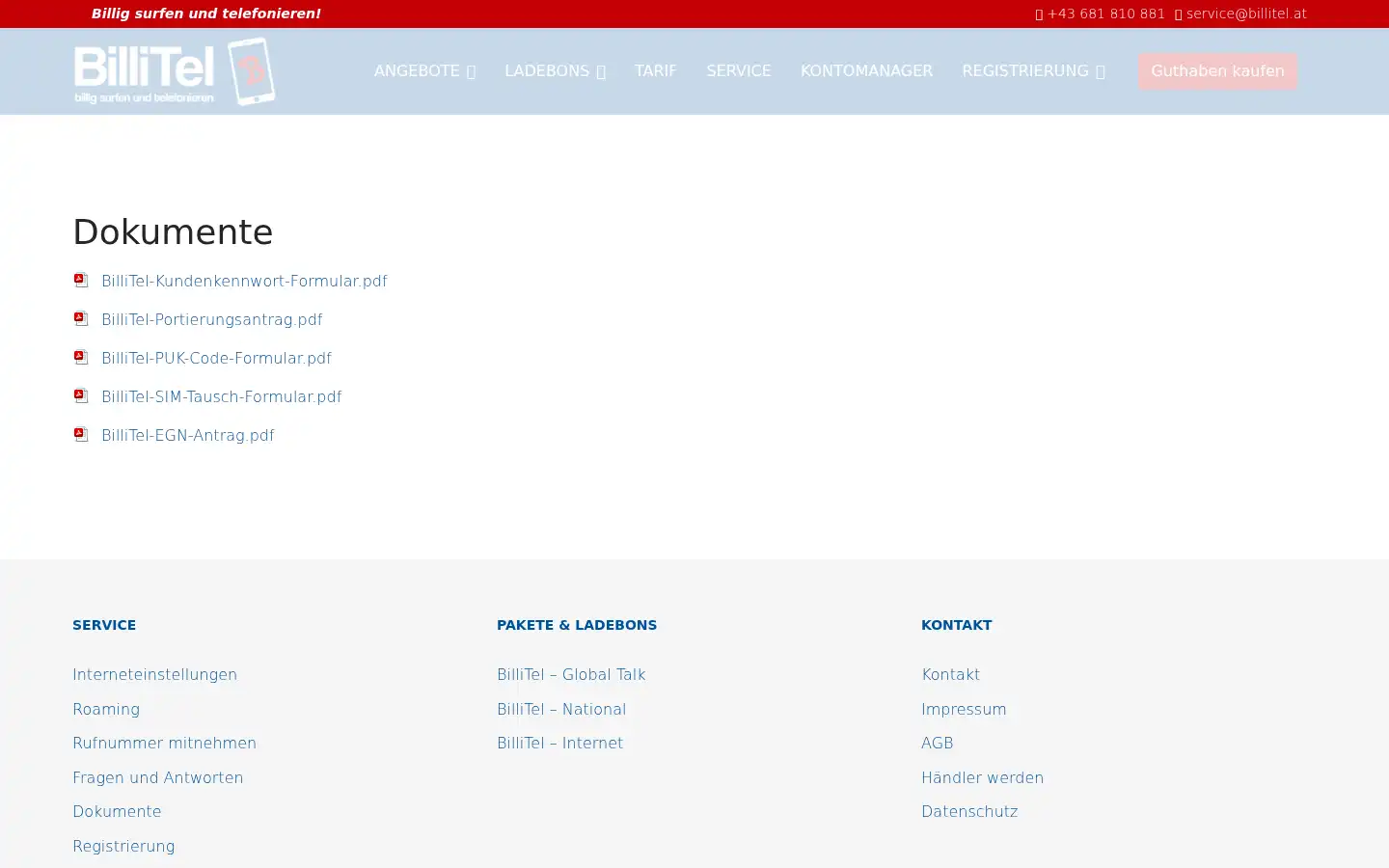Open Registrierung footer link
This screenshot has width=1389, height=868.
point(123,846)
